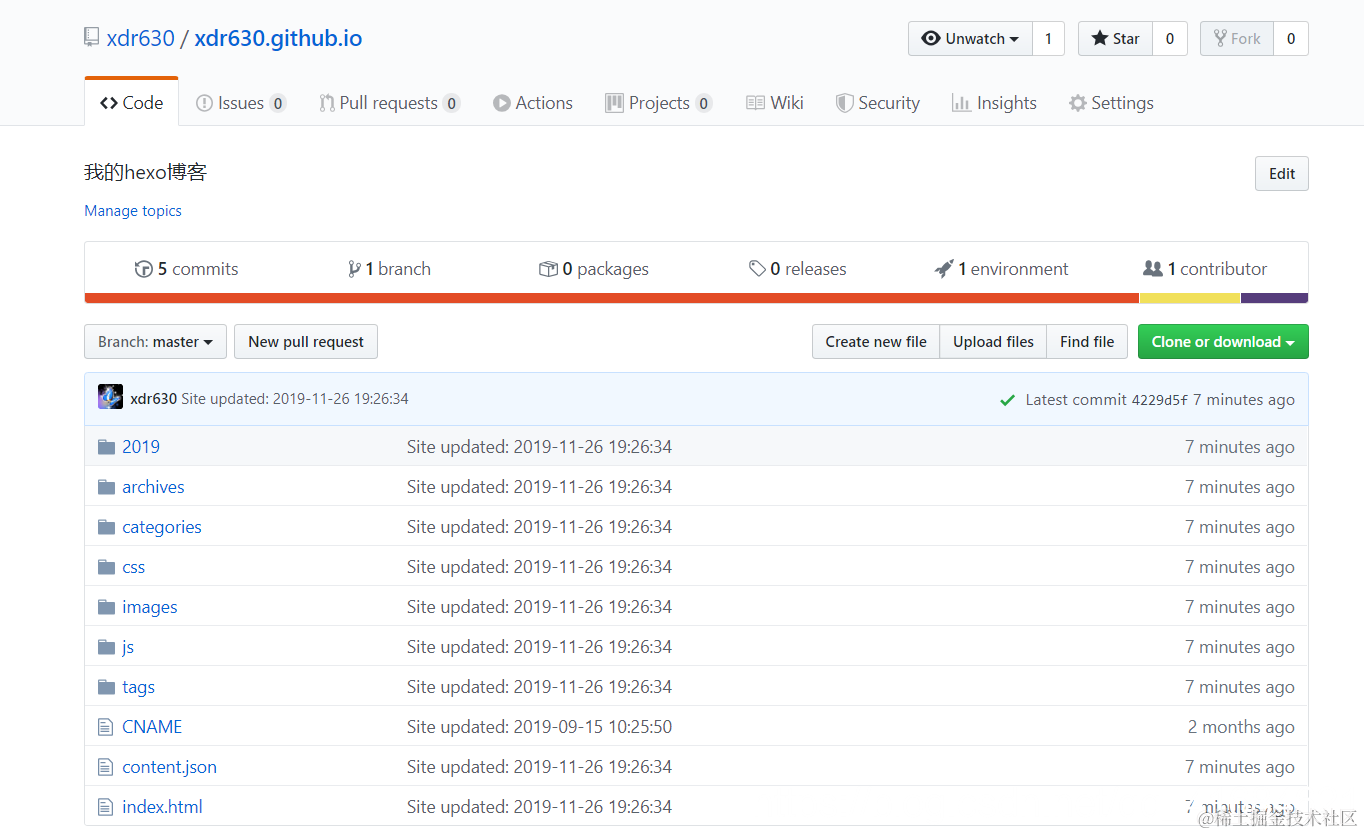Click the Upload files button
Screen dimensions: 1364x835
993,341
